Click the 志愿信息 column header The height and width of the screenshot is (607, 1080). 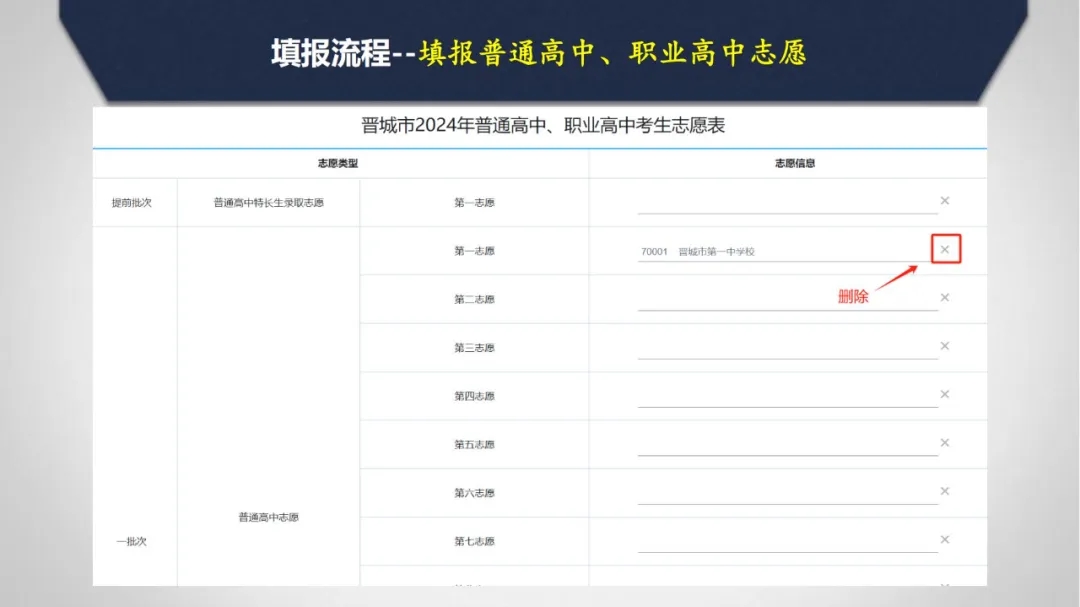pos(795,163)
